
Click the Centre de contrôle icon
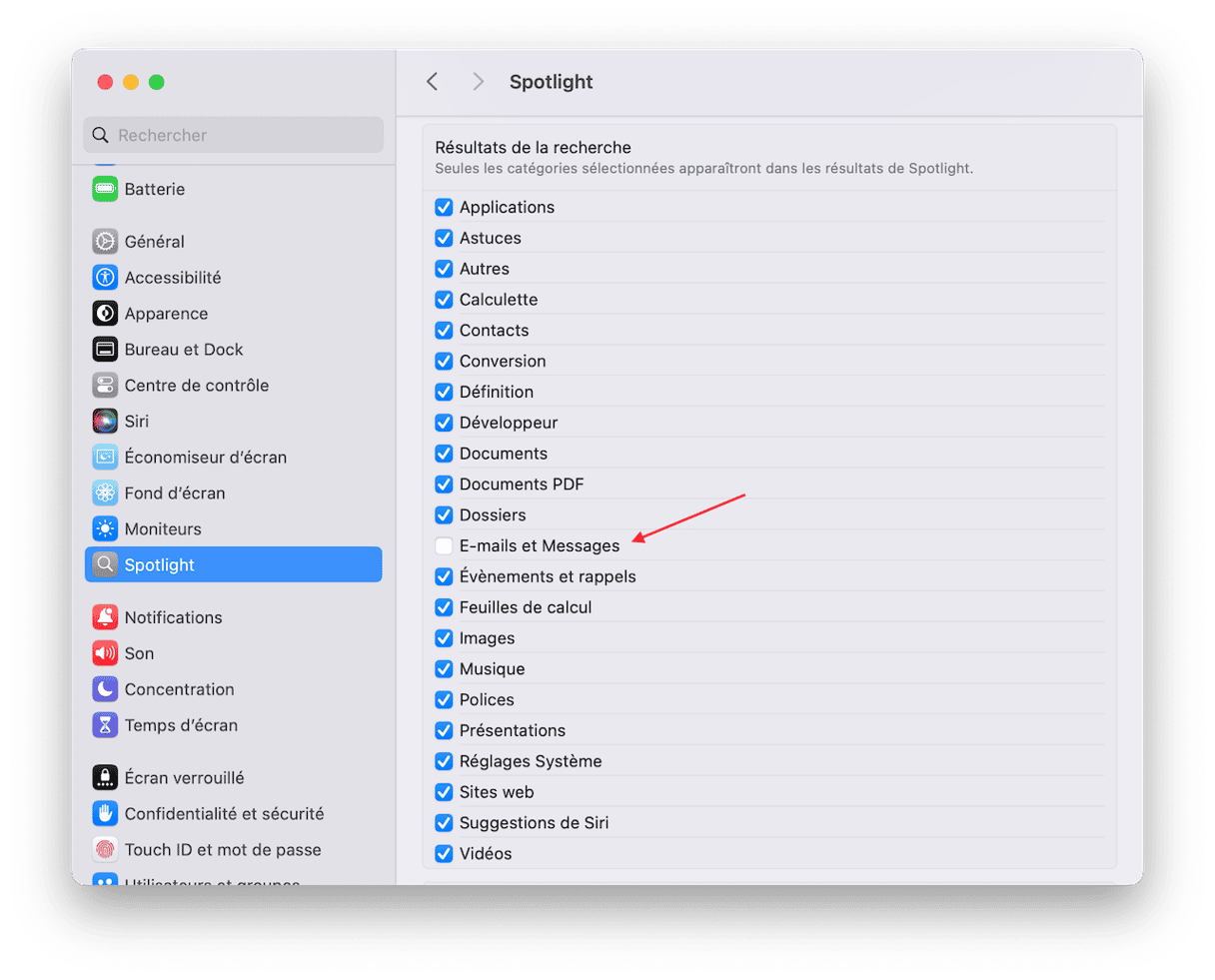pyautogui.click(x=105, y=386)
